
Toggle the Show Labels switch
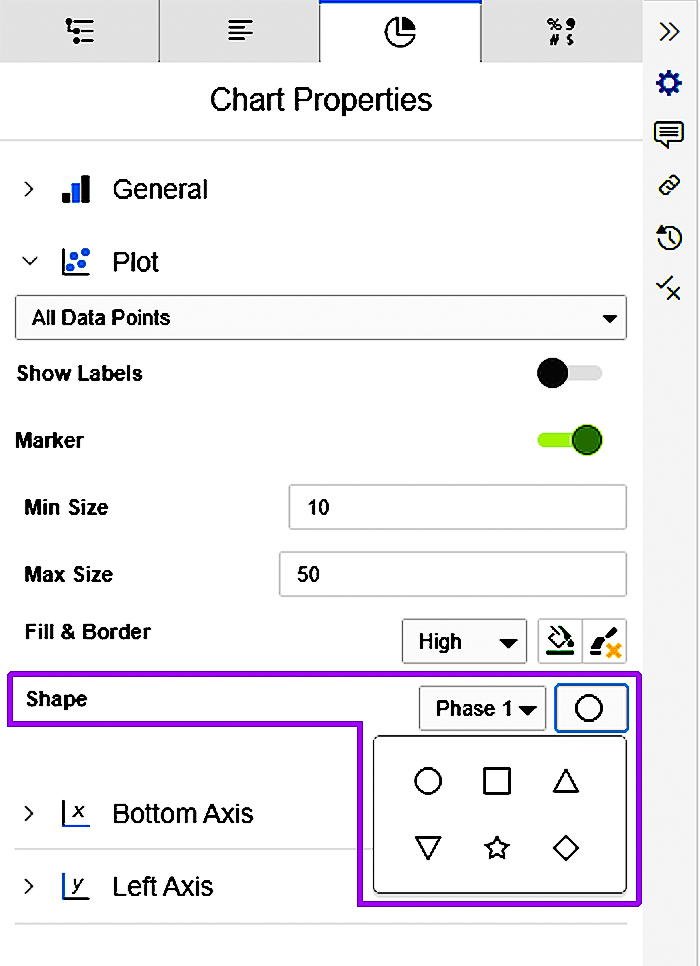569,373
